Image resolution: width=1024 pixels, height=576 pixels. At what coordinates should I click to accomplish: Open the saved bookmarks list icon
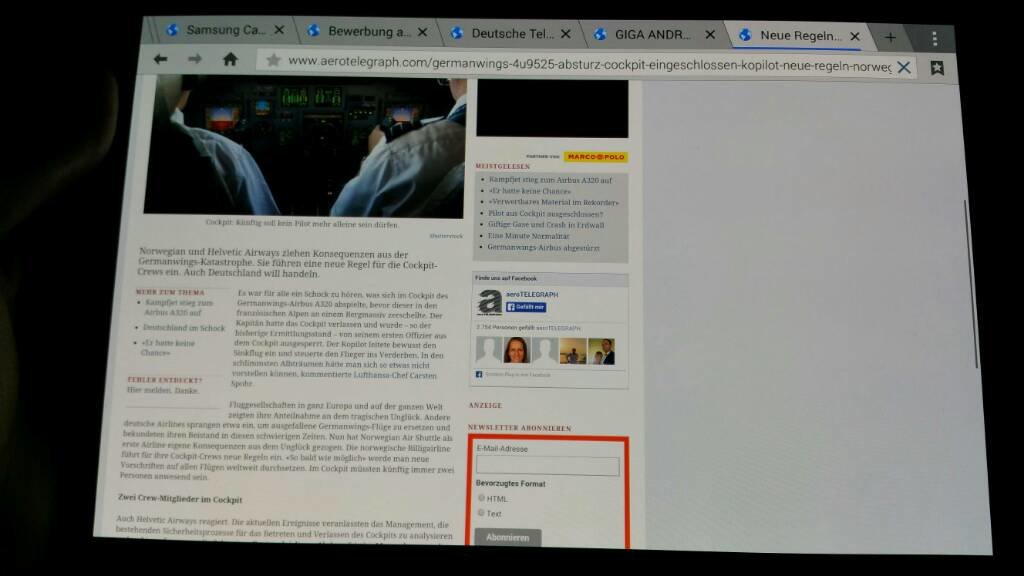click(937, 68)
